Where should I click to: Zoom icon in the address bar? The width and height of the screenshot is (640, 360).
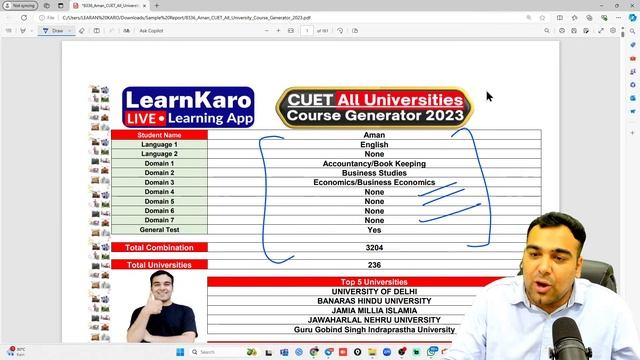[x=529, y=18]
